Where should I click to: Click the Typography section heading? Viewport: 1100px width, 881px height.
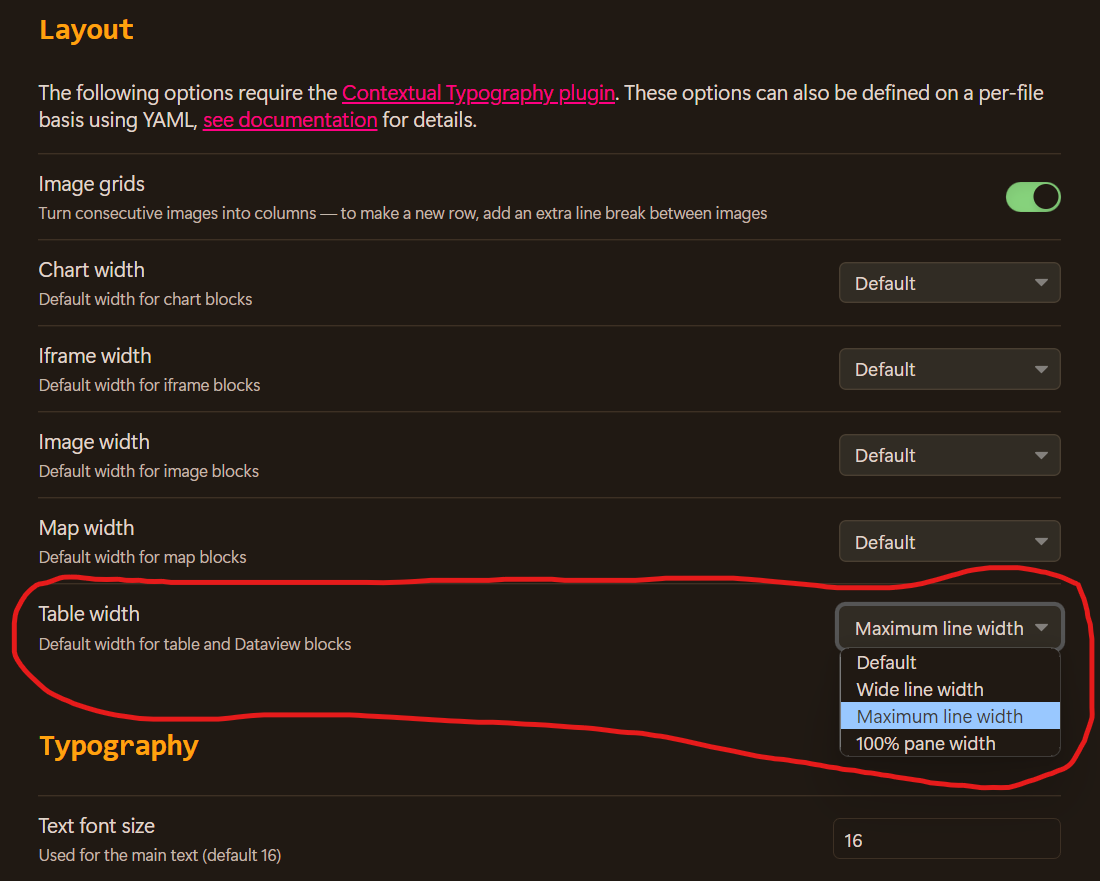click(118, 746)
